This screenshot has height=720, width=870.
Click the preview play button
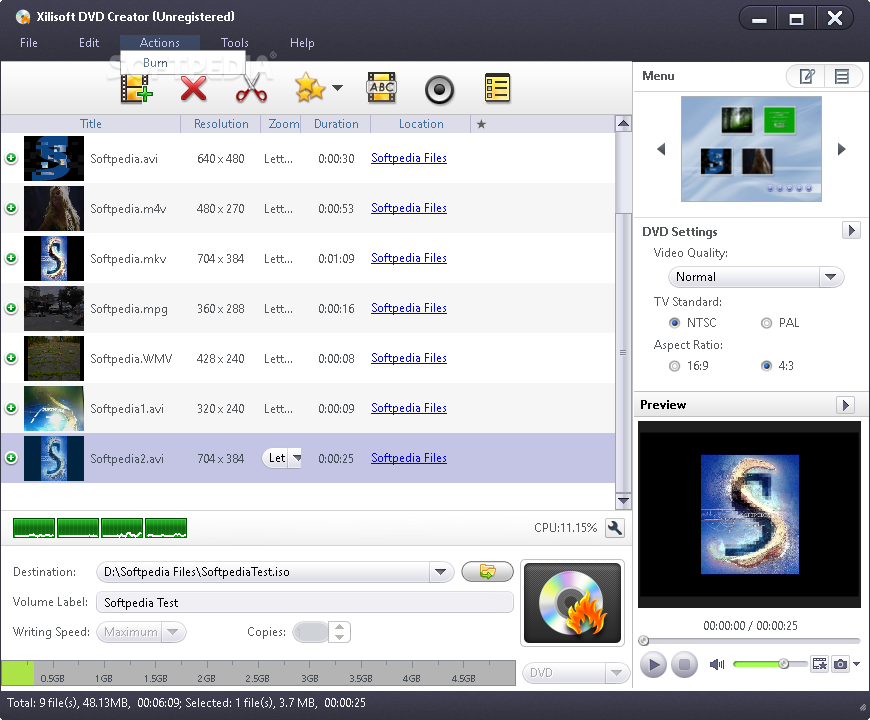pyautogui.click(x=654, y=665)
